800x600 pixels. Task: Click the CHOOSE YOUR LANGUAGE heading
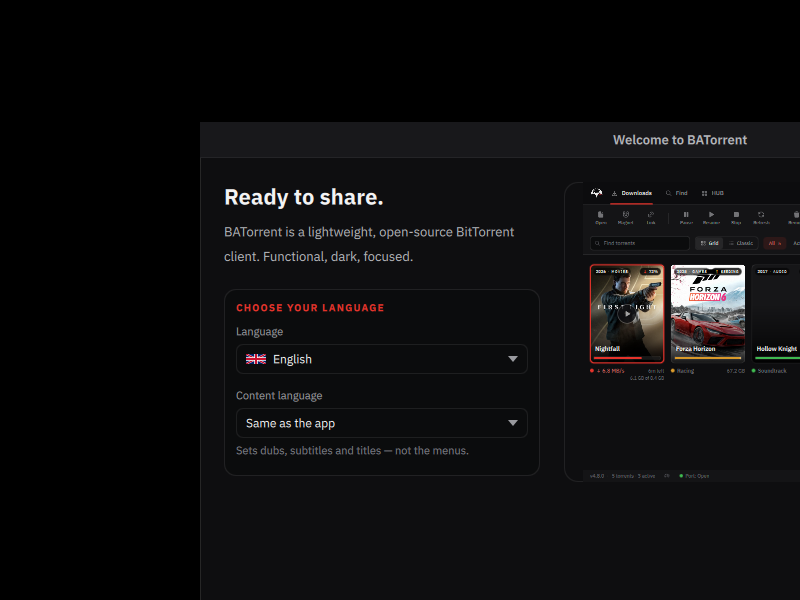(310, 308)
